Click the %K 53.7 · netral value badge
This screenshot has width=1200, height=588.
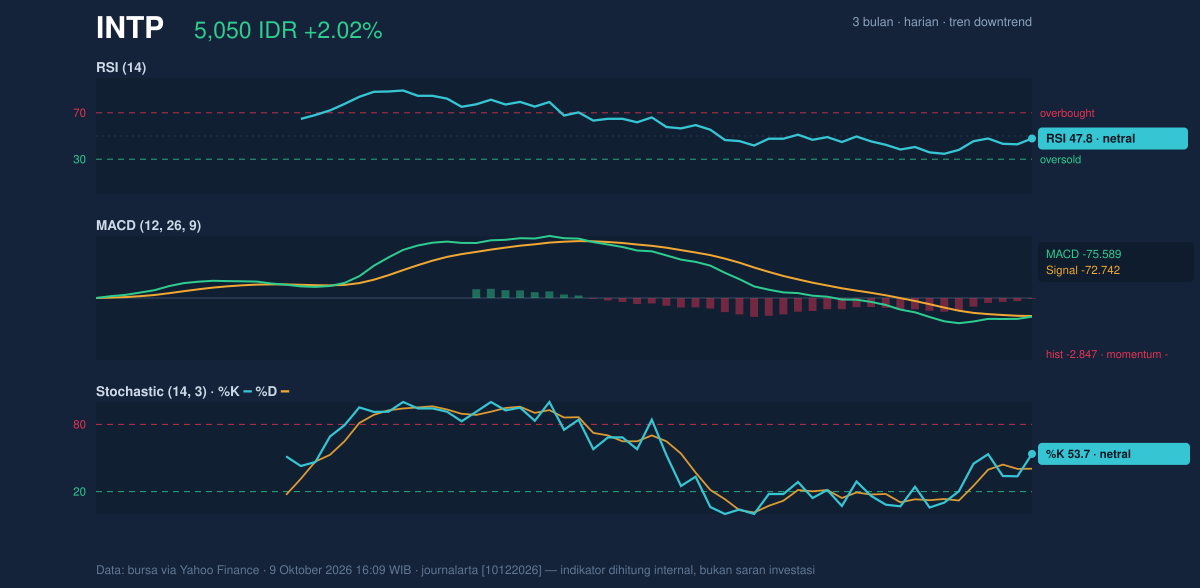coord(1114,454)
